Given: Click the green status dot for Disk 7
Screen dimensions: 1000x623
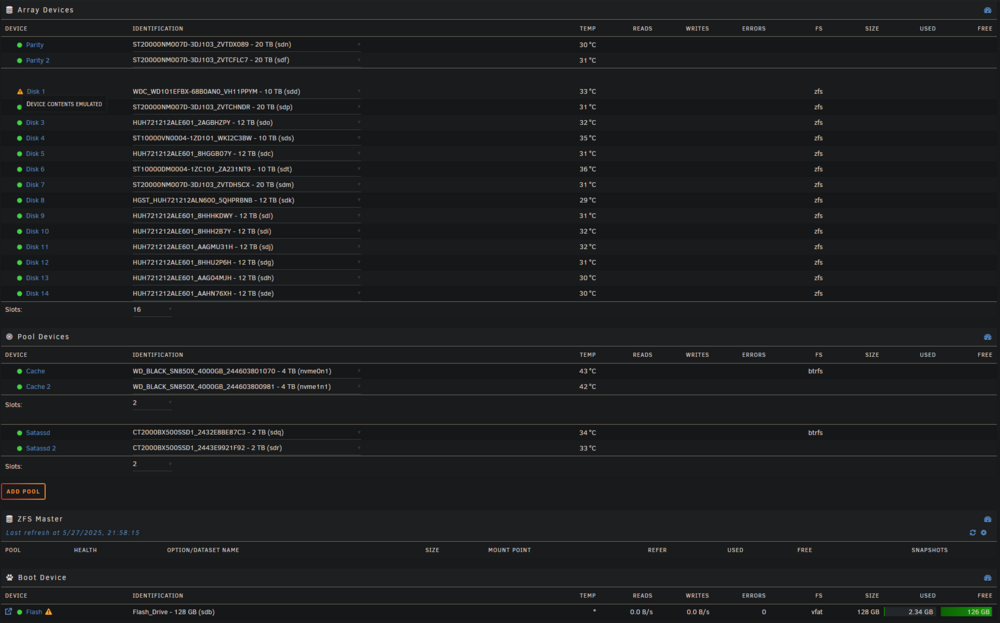Looking at the screenshot, I should click(x=20, y=185).
